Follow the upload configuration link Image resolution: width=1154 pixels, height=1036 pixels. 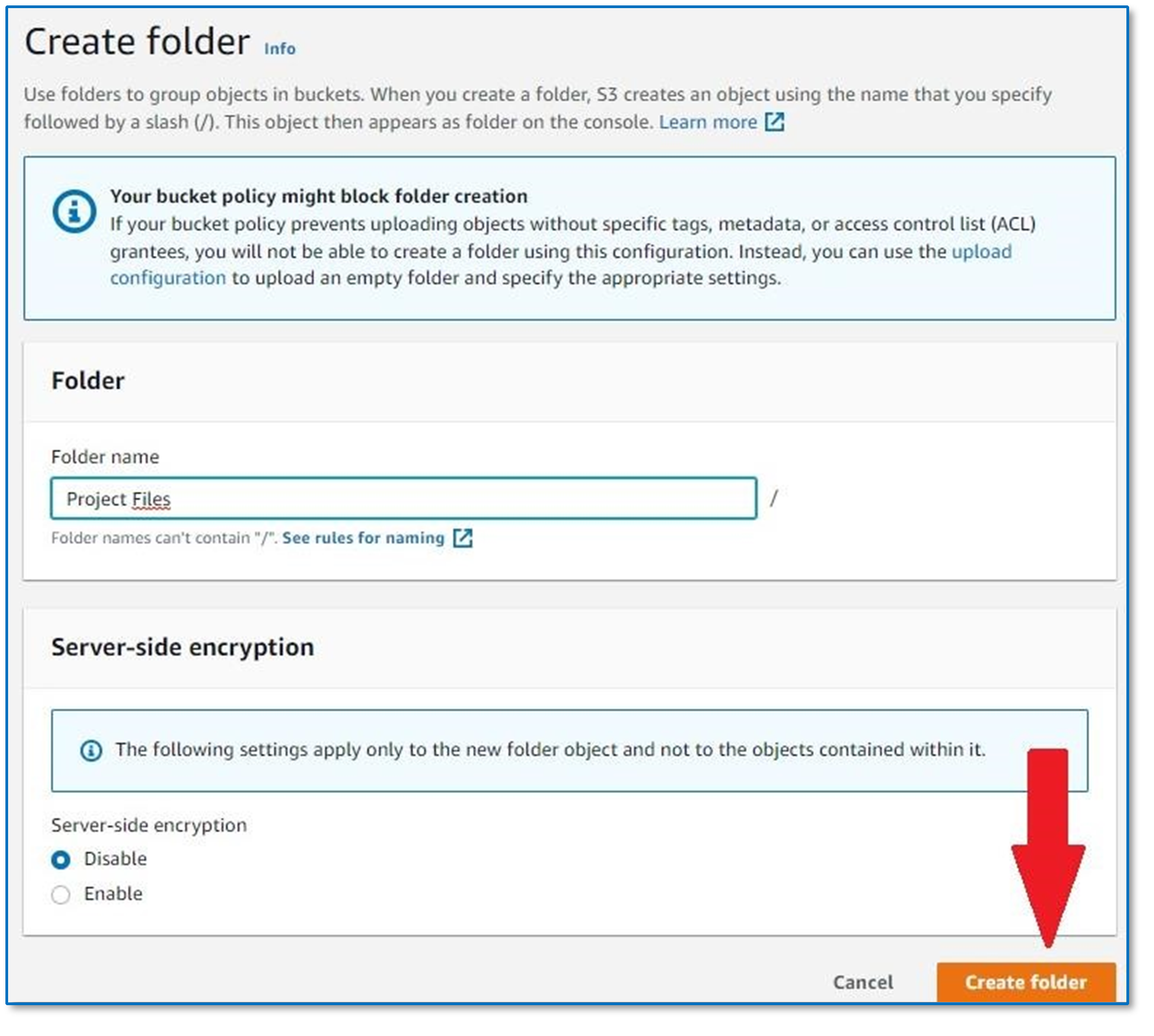pos(981,252)
